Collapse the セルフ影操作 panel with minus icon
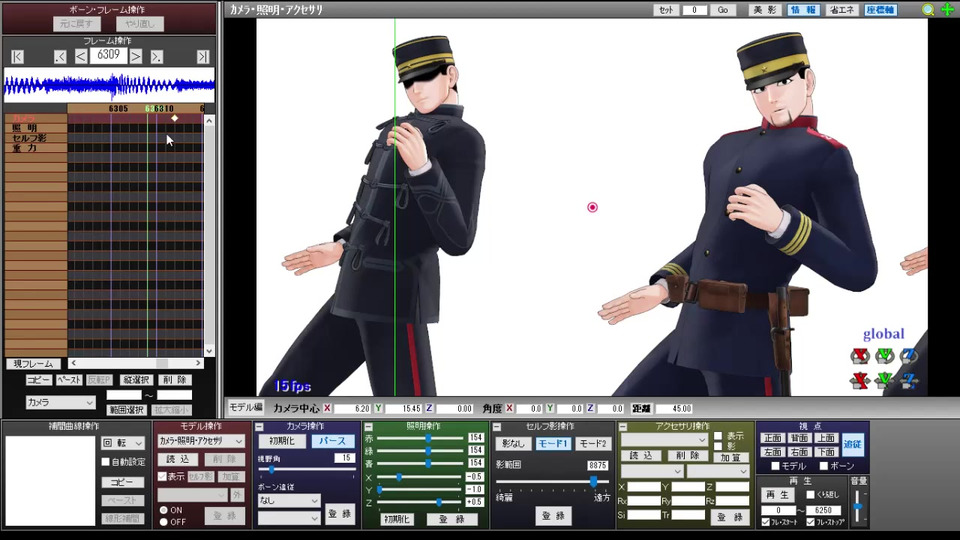This screenshot has width=960, height=540. pyautogui.click(x=497, y=427)
